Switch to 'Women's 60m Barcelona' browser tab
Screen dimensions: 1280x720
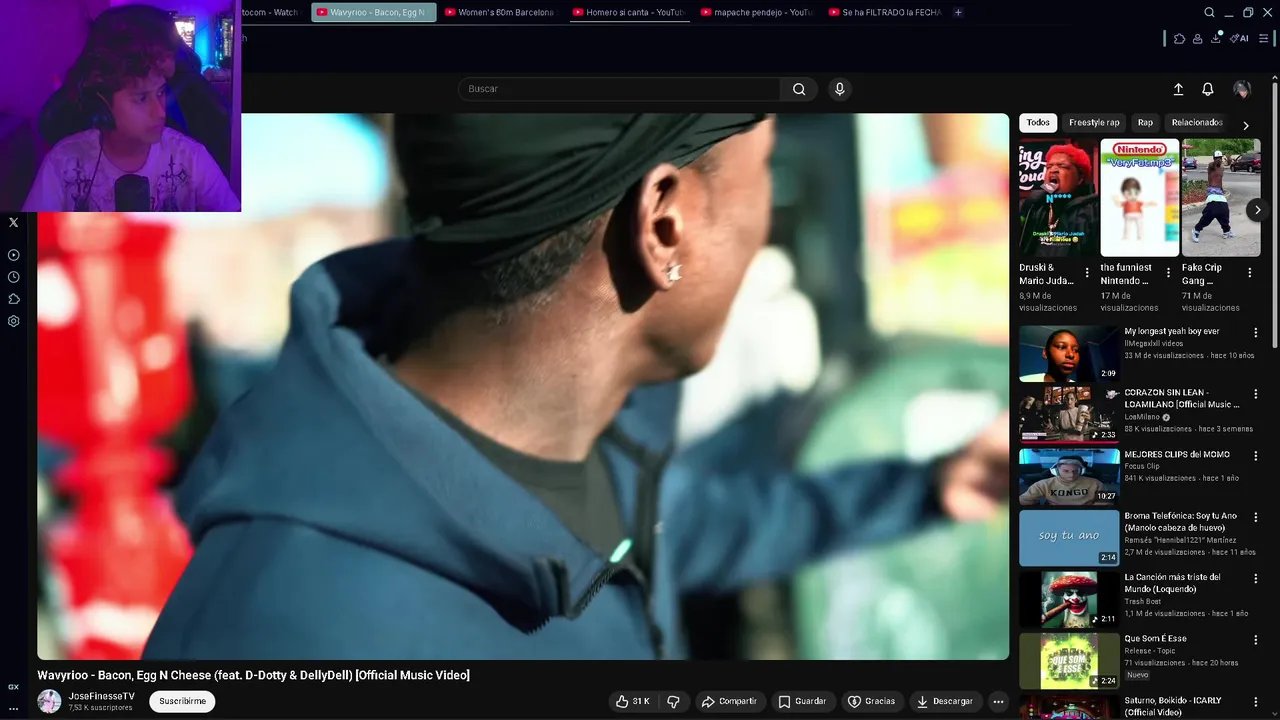pos(500,12)
